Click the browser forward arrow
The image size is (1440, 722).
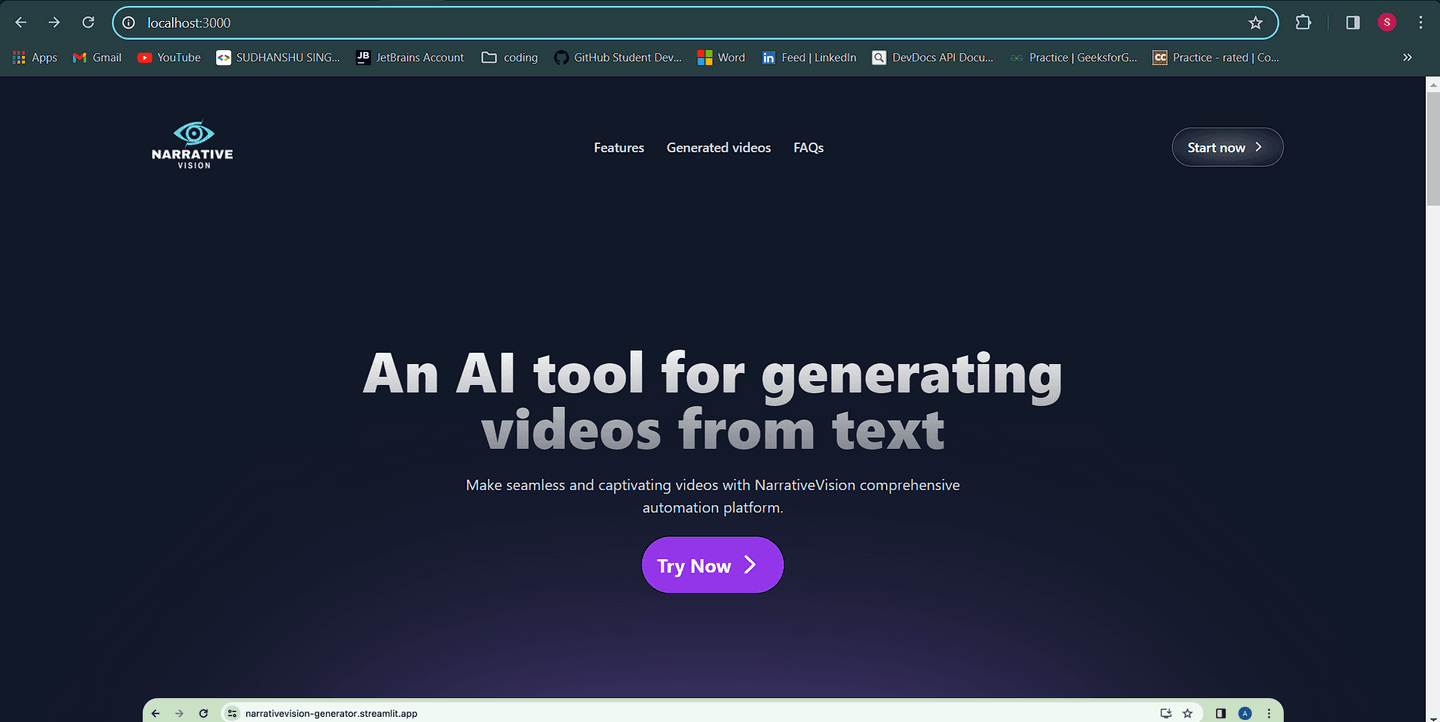tap(54, 22)
